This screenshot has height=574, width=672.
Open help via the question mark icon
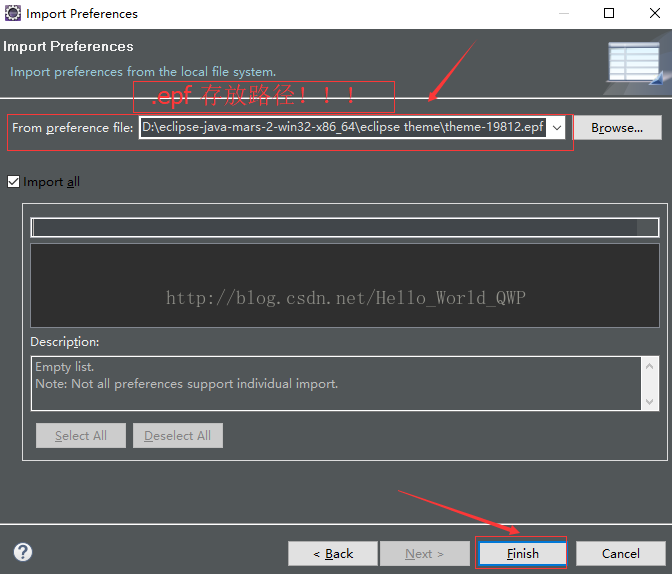[23, 552]
